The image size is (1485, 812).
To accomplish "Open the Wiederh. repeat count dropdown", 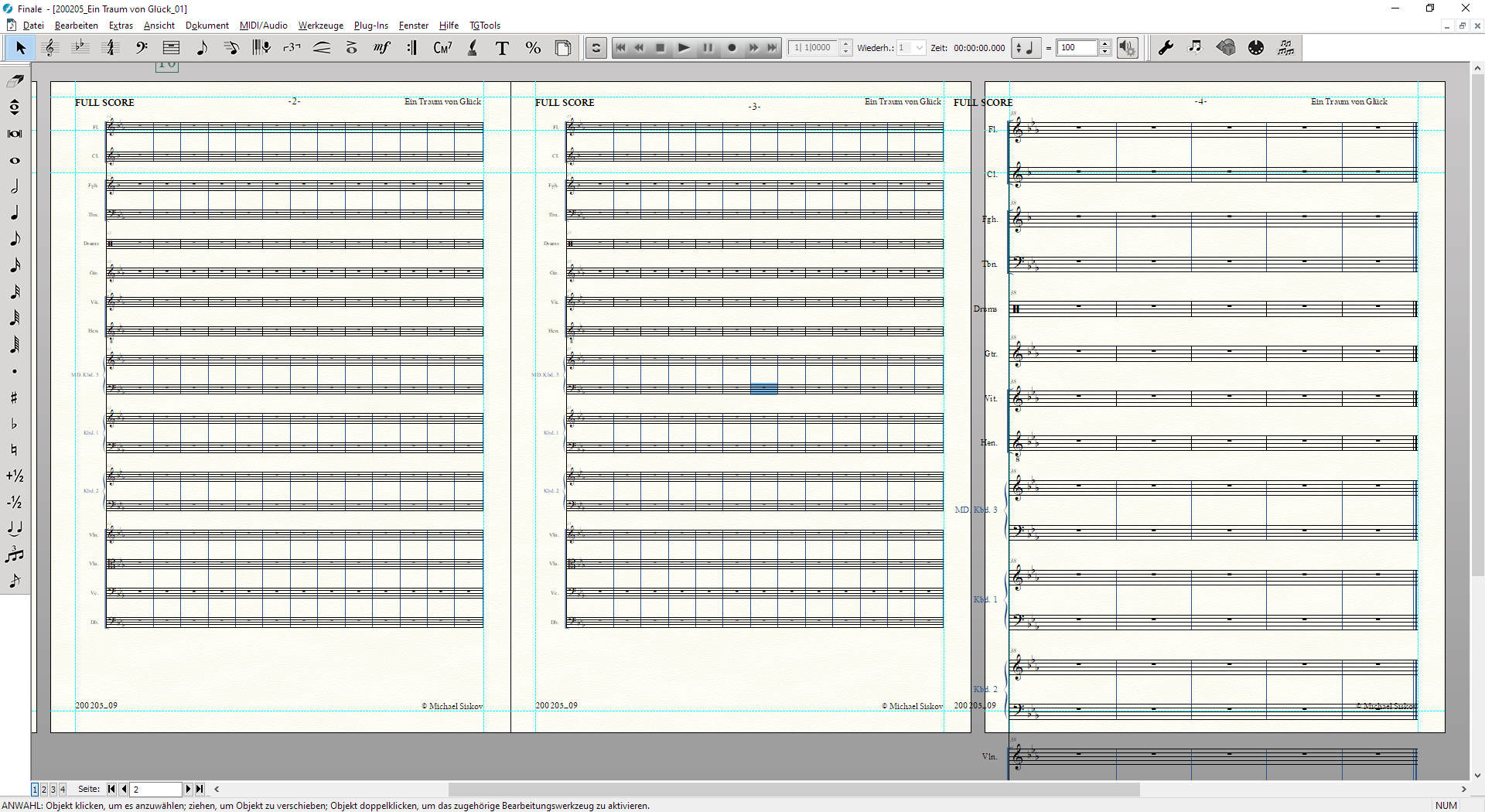I will coord(919,48).
